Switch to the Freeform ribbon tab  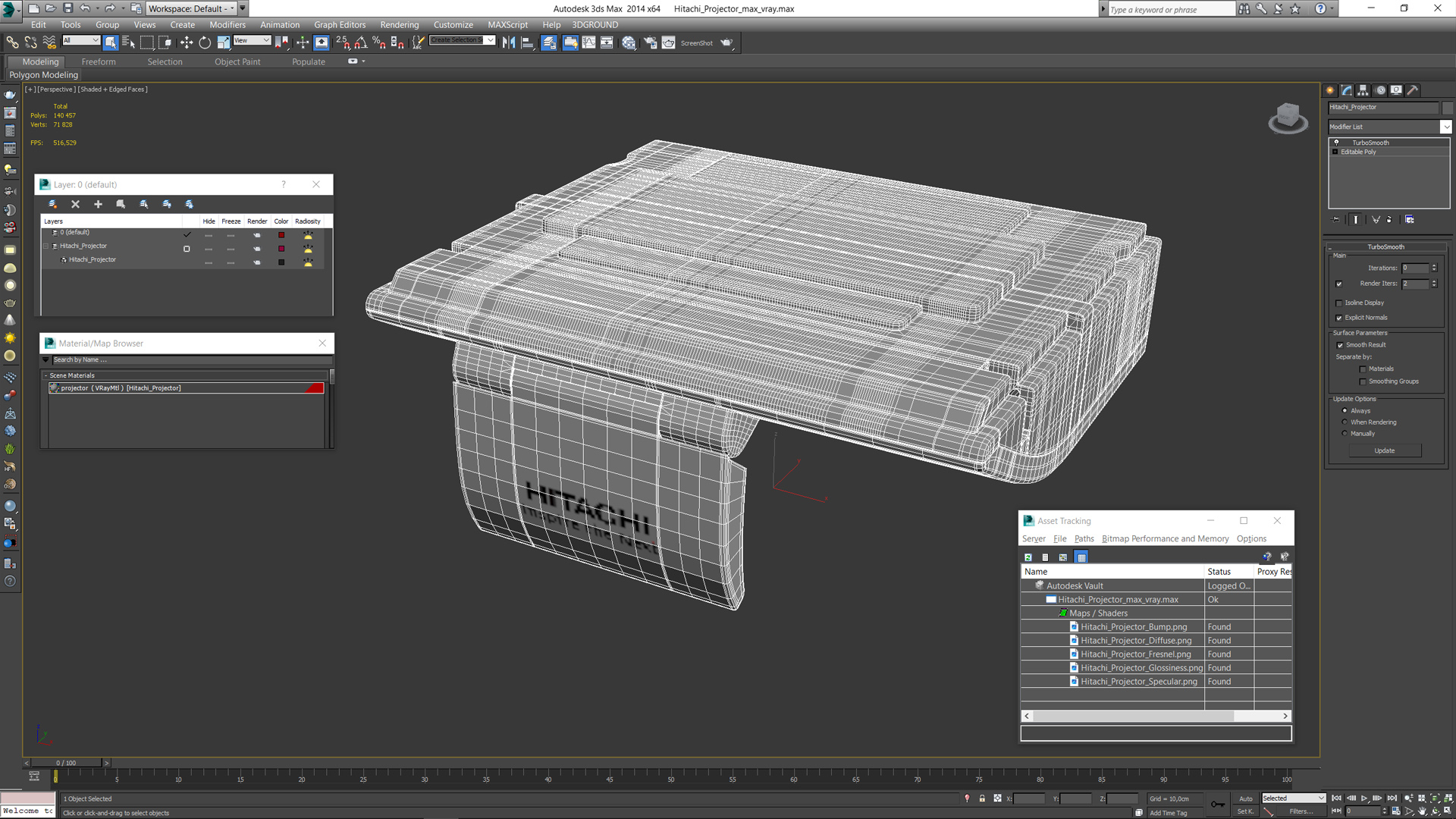pyautogui.click(x=99, y=62)
